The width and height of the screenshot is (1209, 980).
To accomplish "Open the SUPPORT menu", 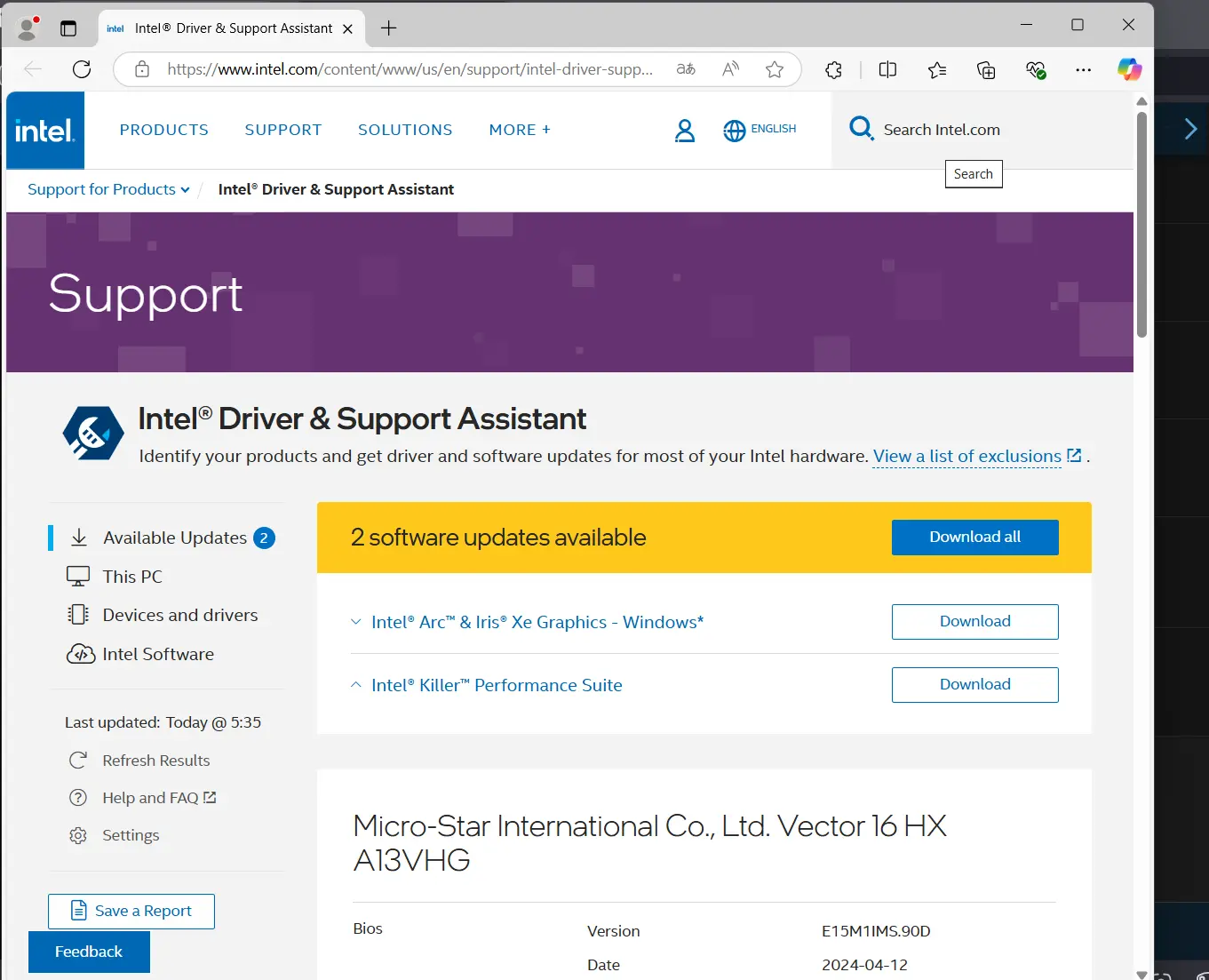I will (x=283, y=130).
